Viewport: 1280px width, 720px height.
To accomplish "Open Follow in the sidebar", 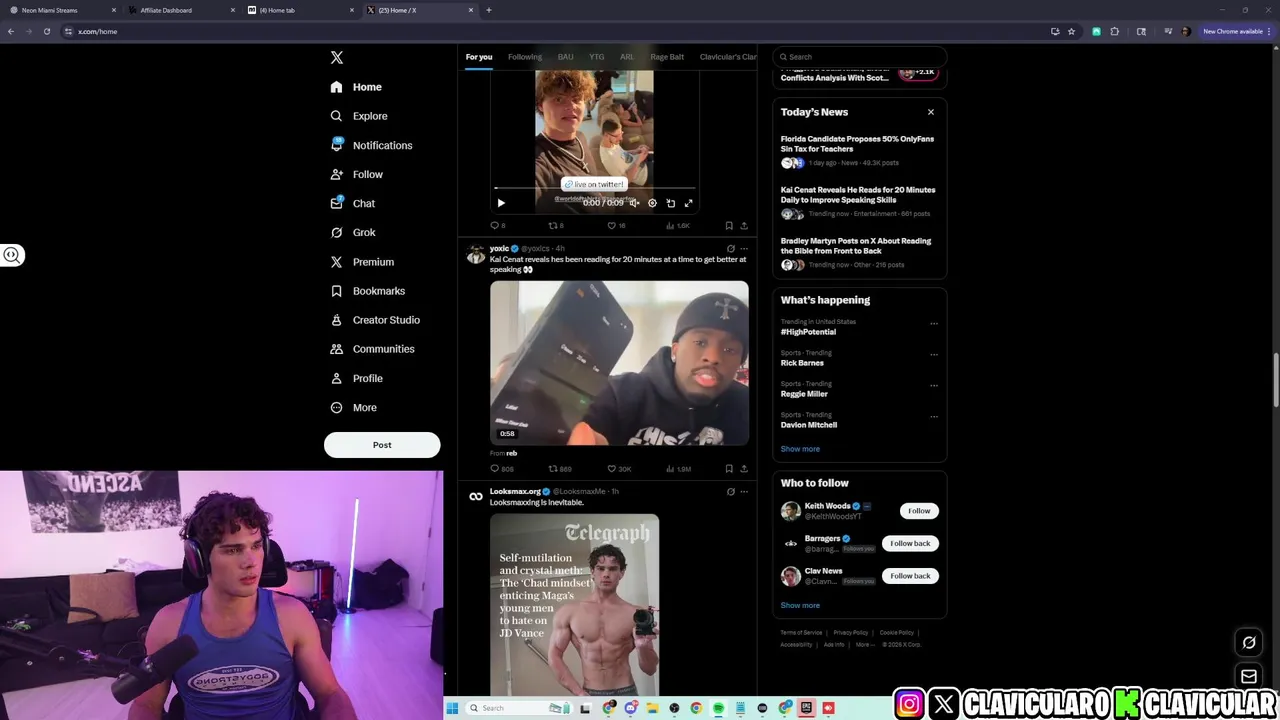I will pos(356,174).
